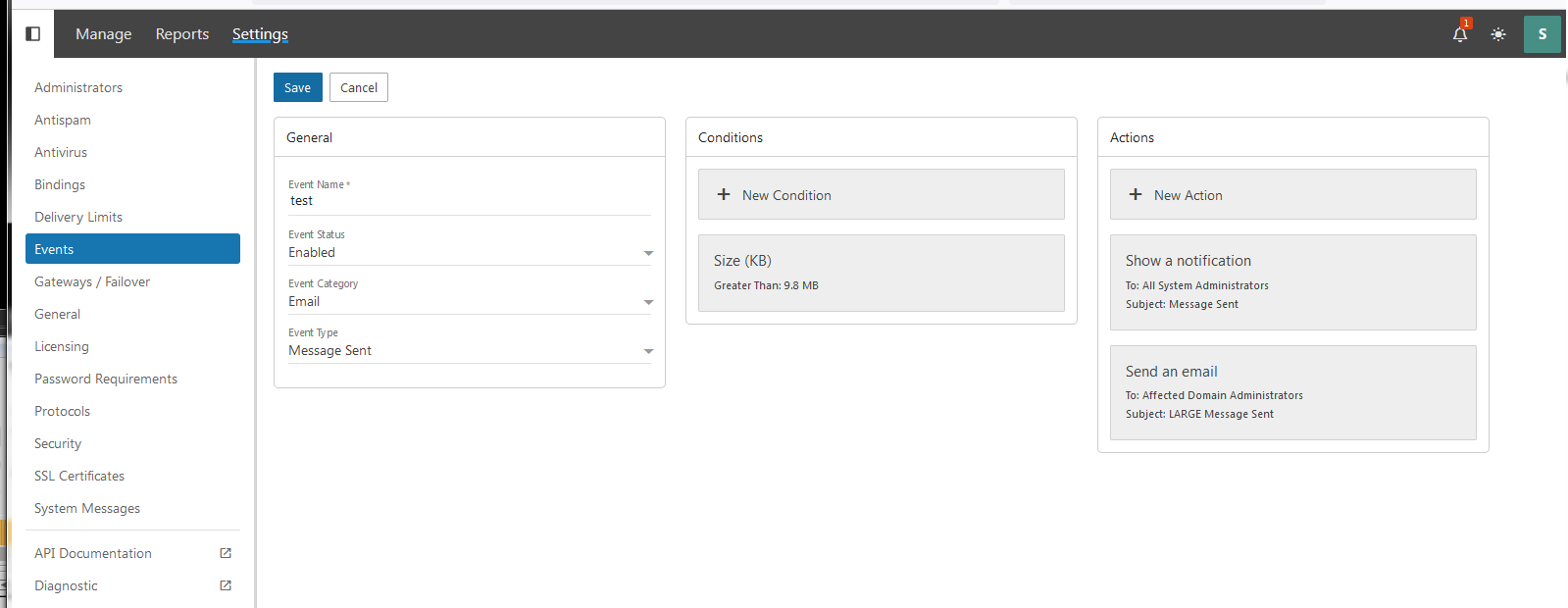1568x608 pixels.
Task: Click the plus icon for New Action
Action: coord(1136,195)
